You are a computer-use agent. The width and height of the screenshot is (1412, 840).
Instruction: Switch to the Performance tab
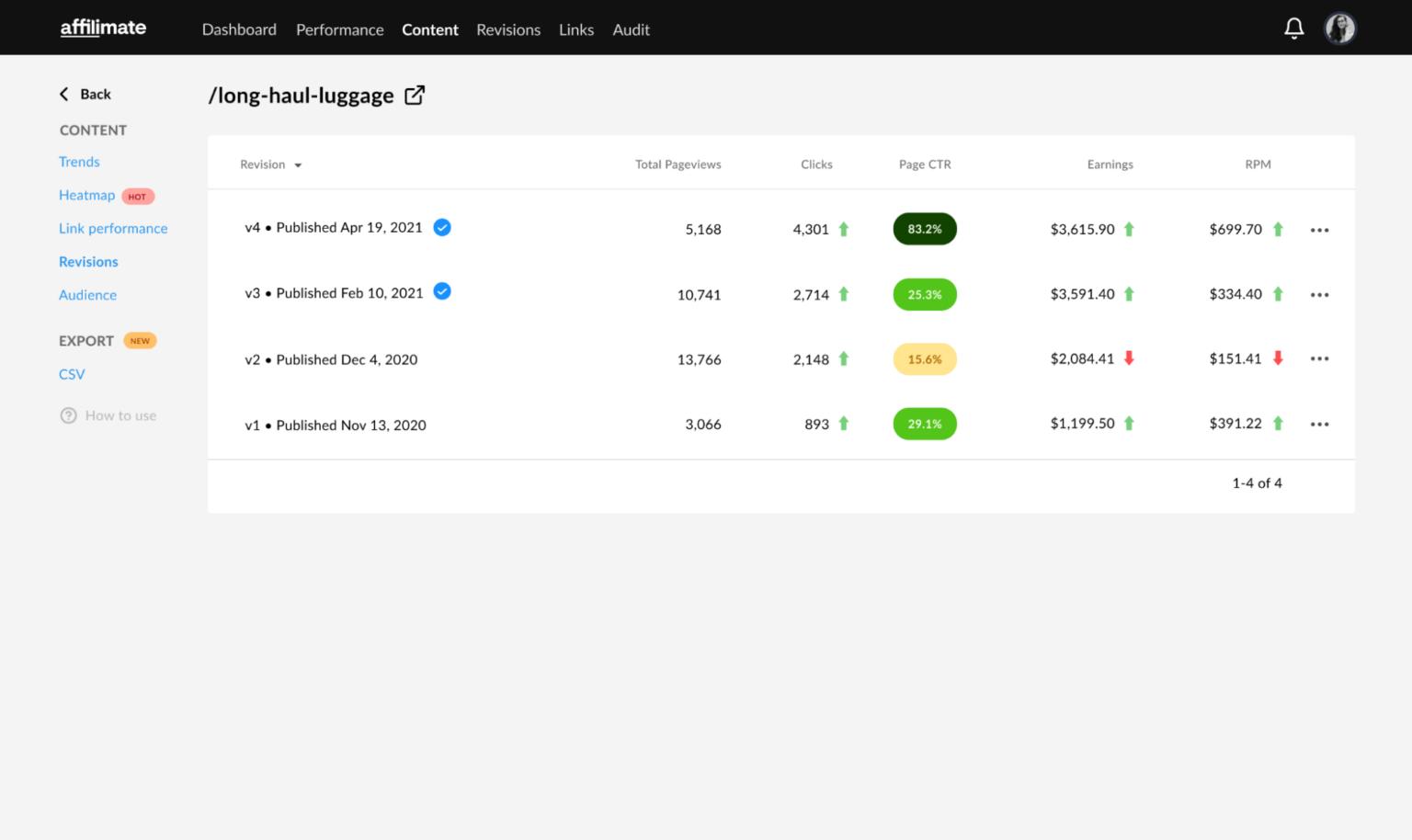339,29
